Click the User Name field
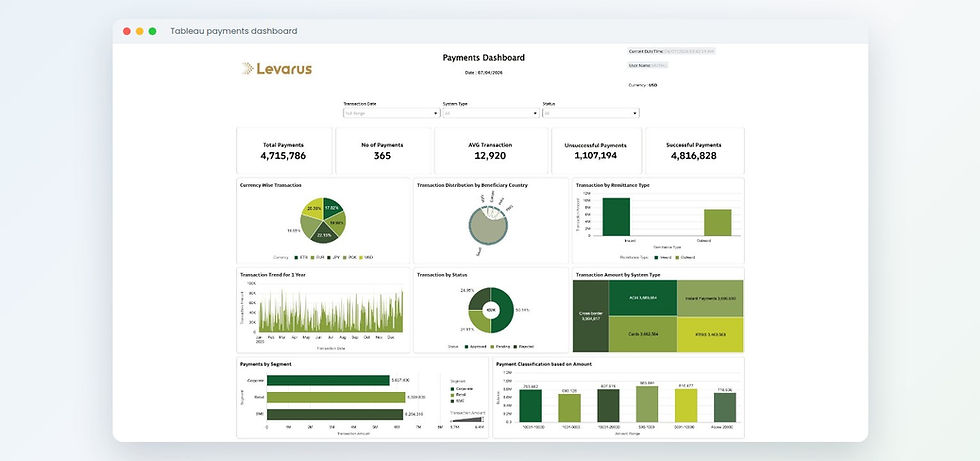 (x=648, y=65)
